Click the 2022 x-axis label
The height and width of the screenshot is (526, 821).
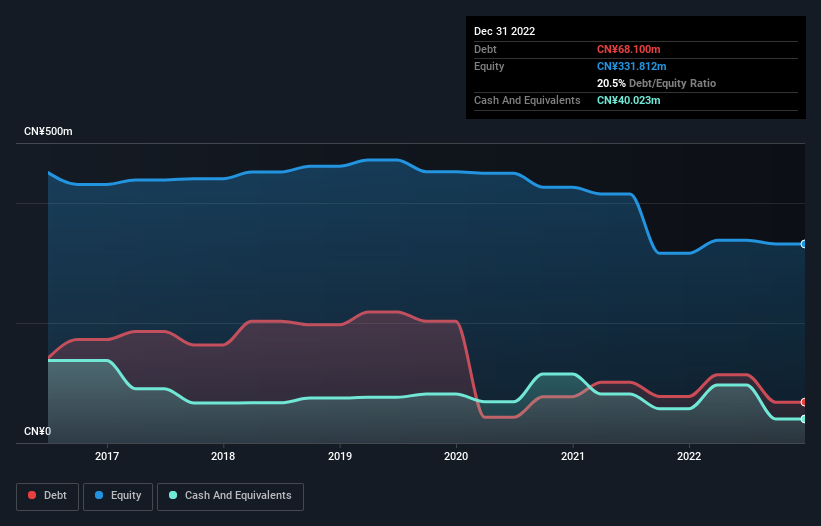point(689,456)
